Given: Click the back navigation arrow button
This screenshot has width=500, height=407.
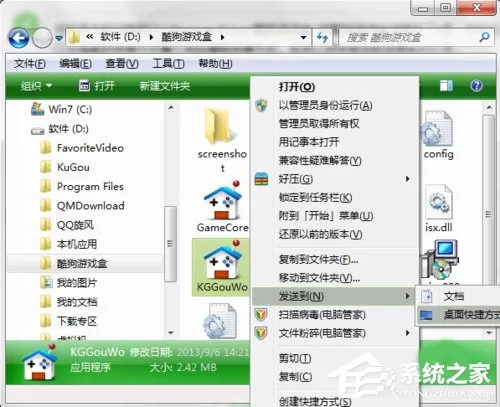Looking at the screenshot, I should tap(19, 38).
